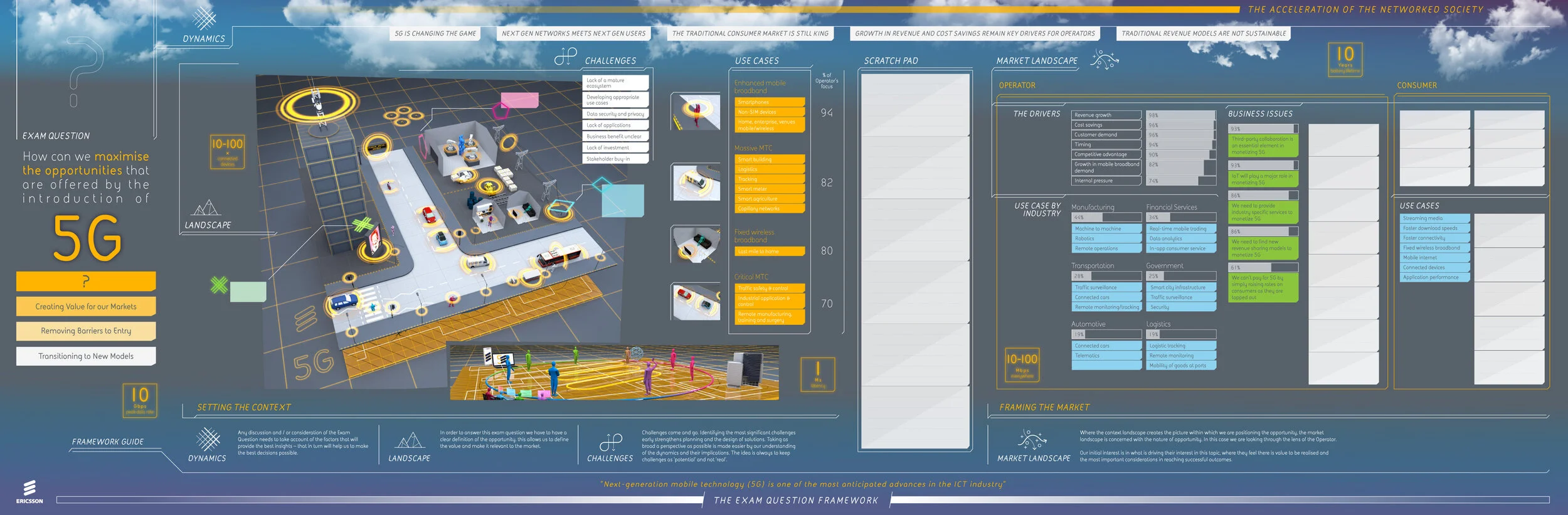The width and height of the screenshot is (1568, 515).
Task: Click 'Transitioning to New Models' button
Action: [86, 356]
